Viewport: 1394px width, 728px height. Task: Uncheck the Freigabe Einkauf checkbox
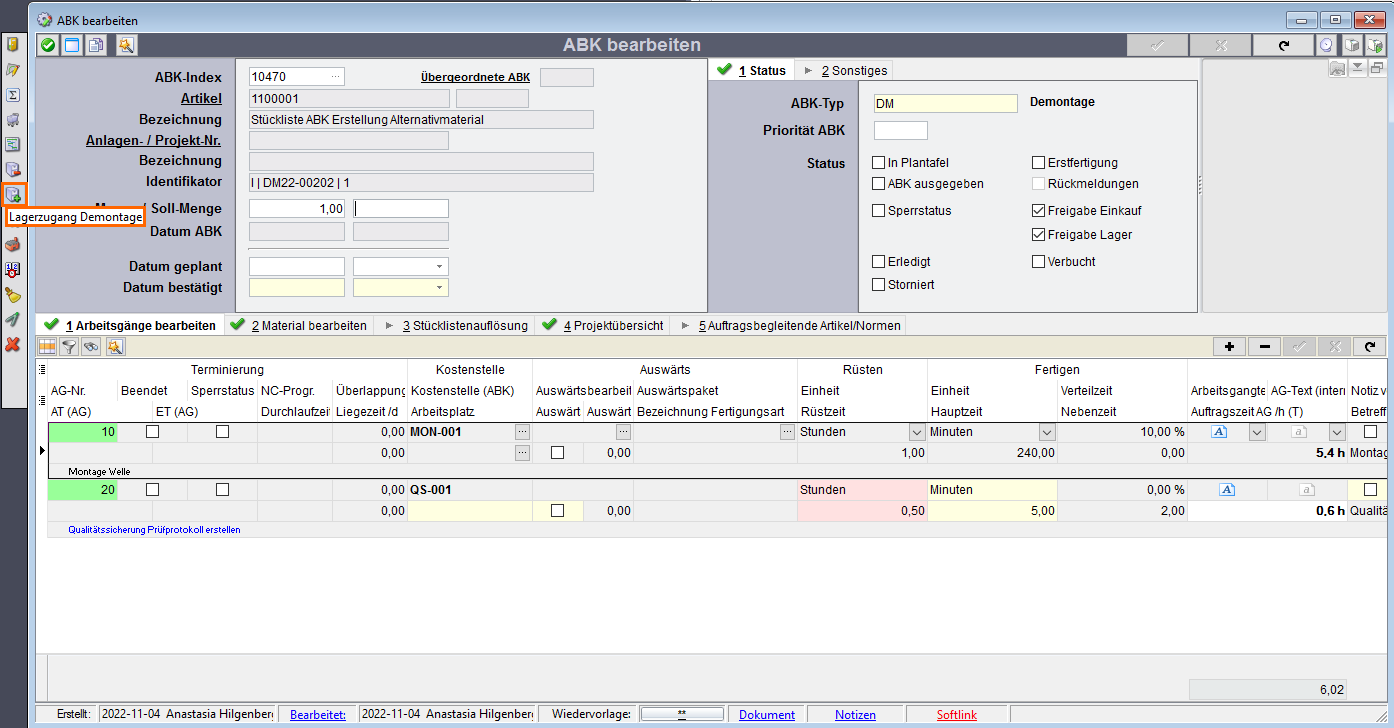tap(1039, 211)
